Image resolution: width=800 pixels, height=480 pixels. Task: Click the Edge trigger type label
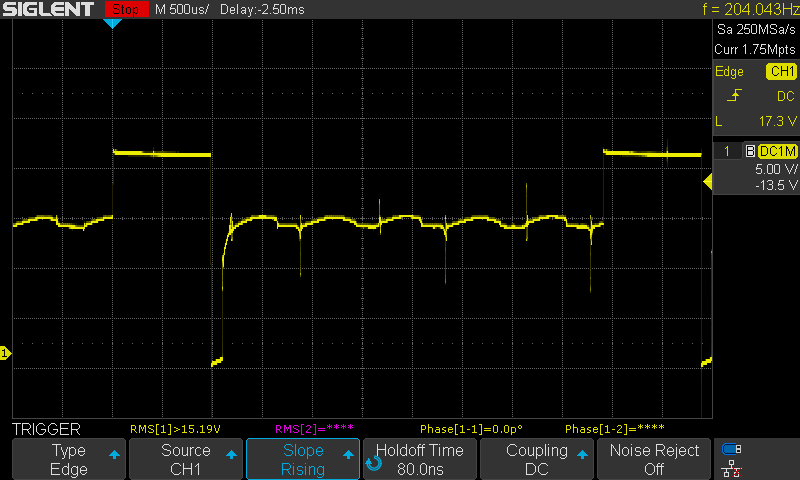[x=729, y=71]
